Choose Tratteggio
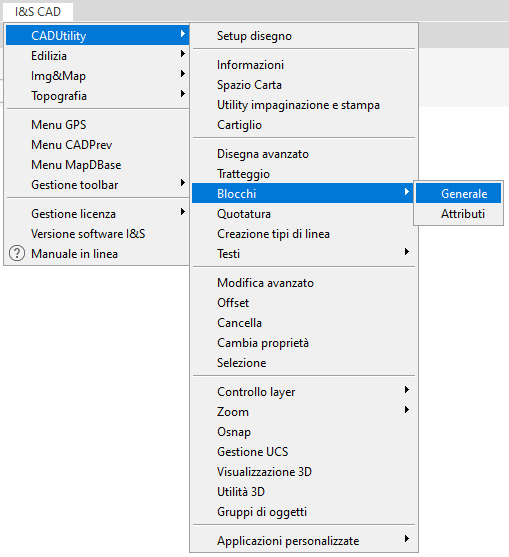This screenshot has height=557, width=509. click(303, 174)
